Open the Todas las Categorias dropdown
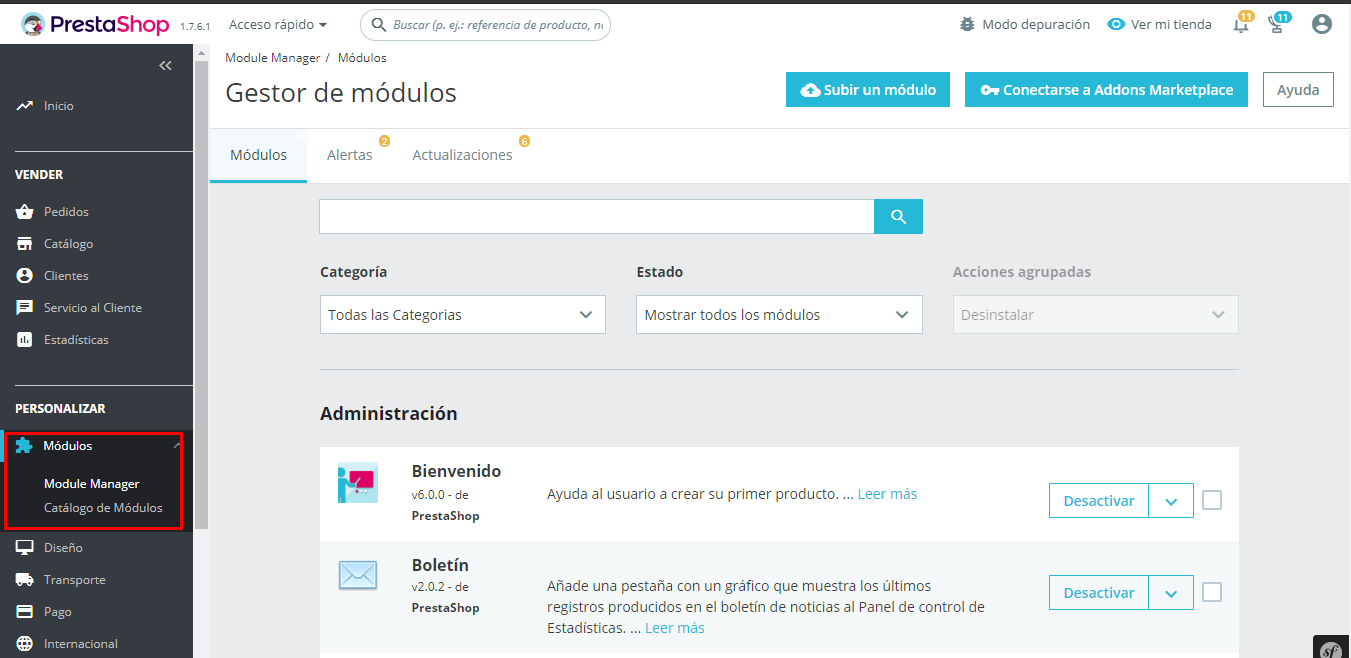This screenshot has width=1351, height=658. coord(463,314)
